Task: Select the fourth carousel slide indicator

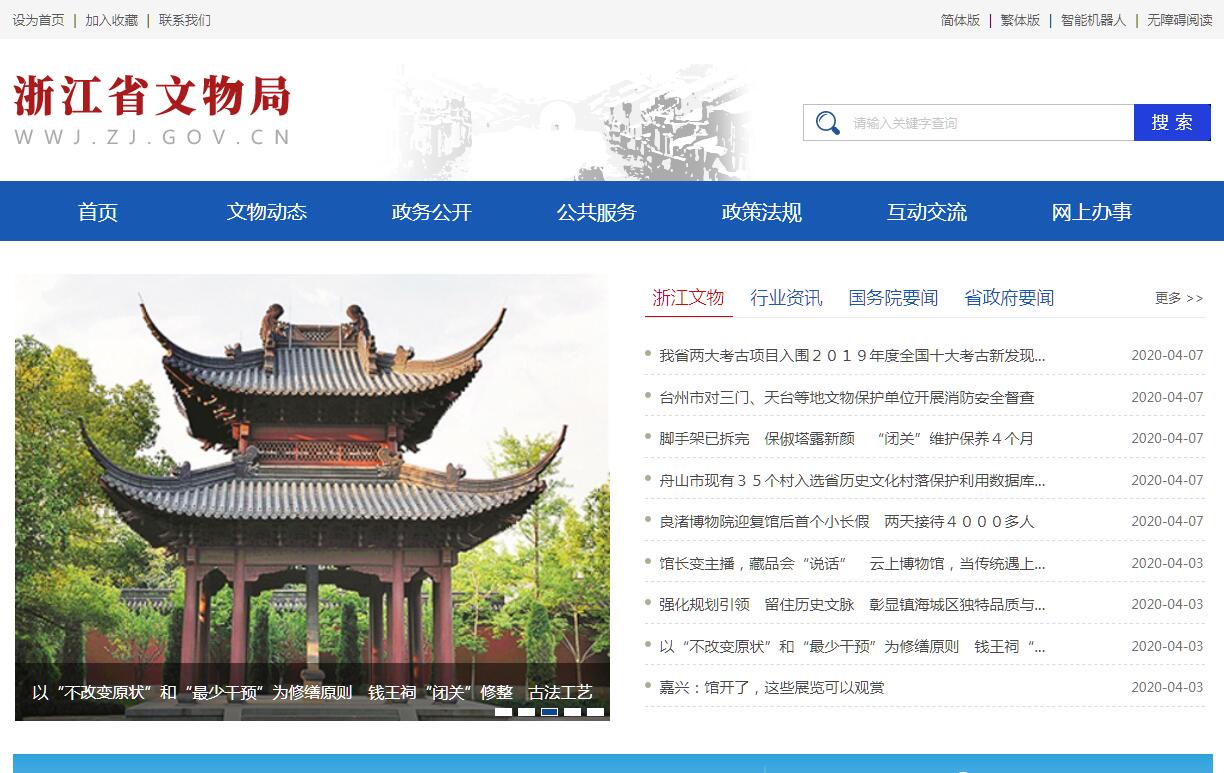Action: click(572, 712)
